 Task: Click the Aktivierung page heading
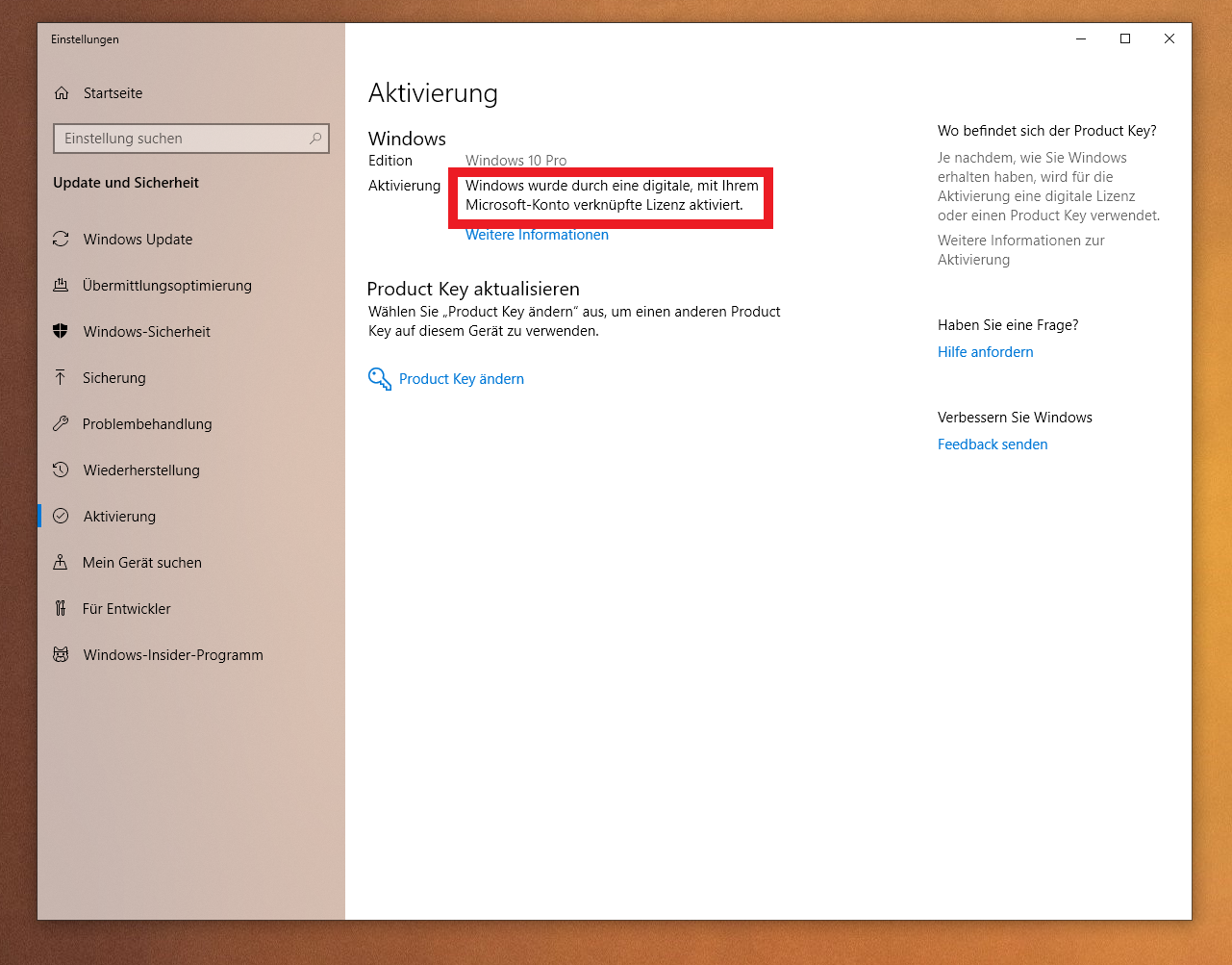(x=433, y=93)
